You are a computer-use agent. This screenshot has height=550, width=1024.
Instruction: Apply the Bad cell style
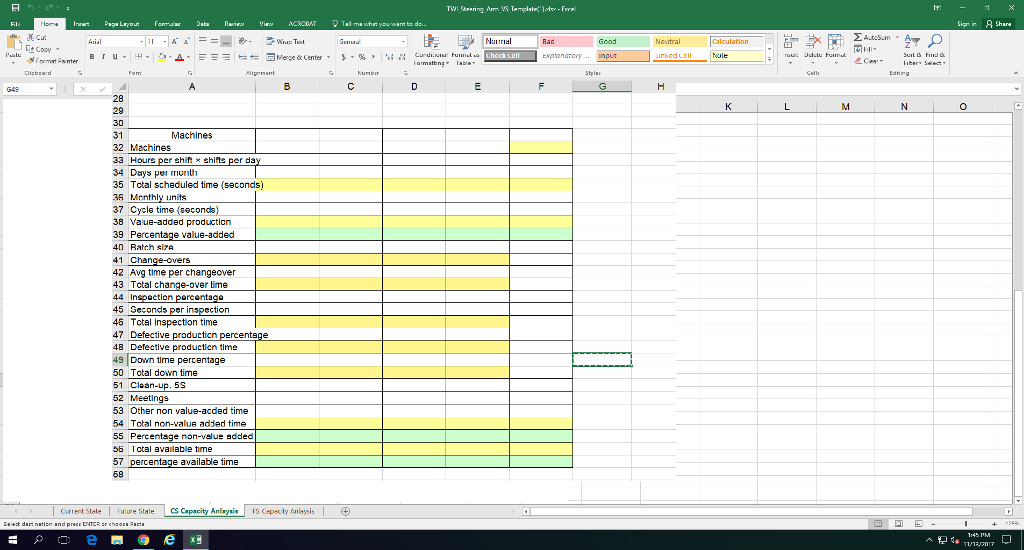(x=566, y=41)
